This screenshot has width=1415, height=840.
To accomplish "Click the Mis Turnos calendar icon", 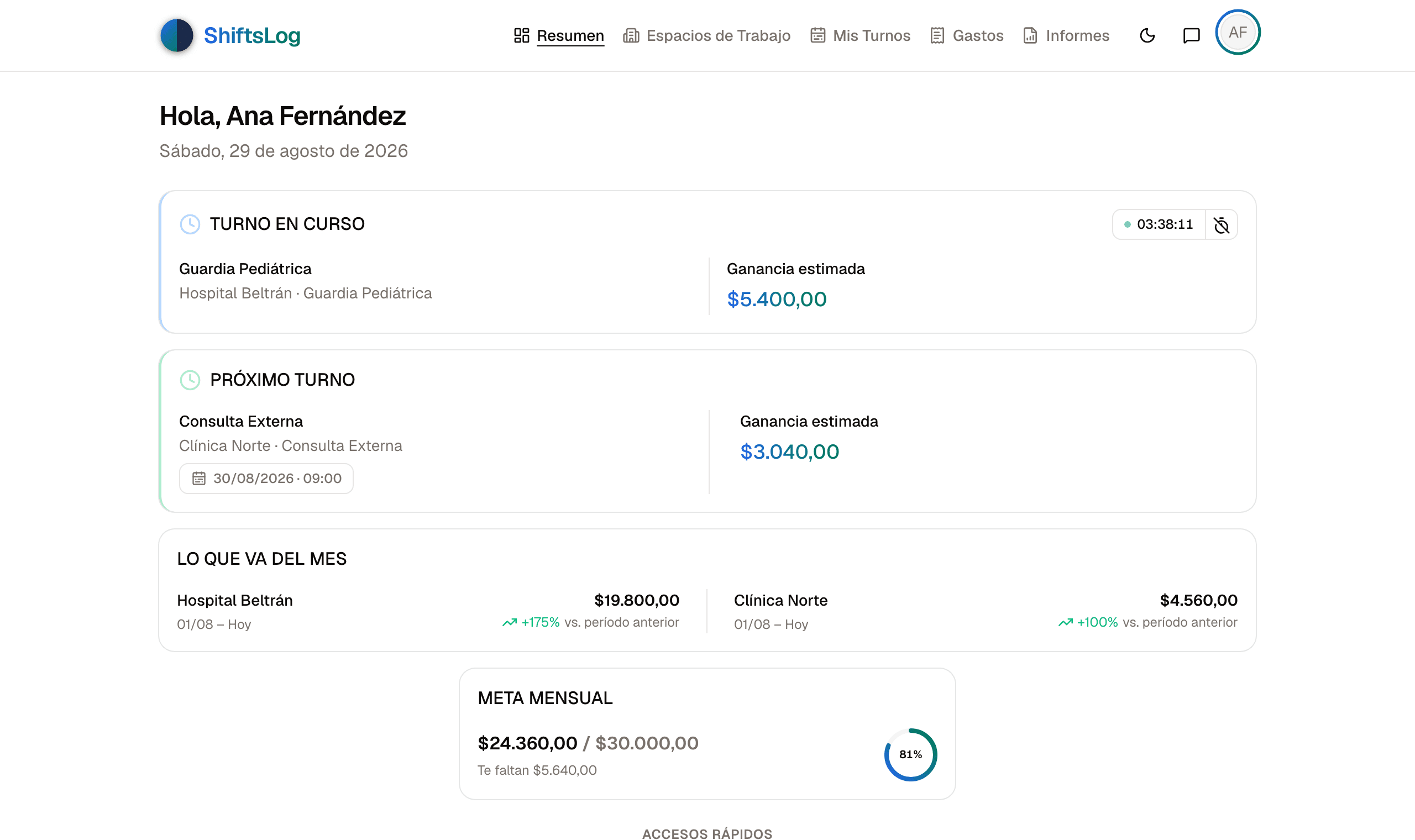I will coord(818,36).
